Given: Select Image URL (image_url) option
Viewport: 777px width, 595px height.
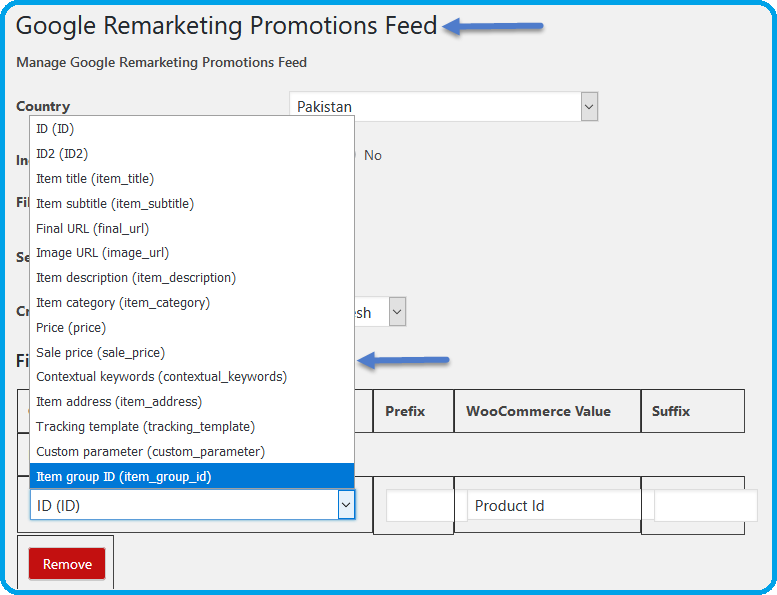Looking at the screenshot, I should coord(192,253).
